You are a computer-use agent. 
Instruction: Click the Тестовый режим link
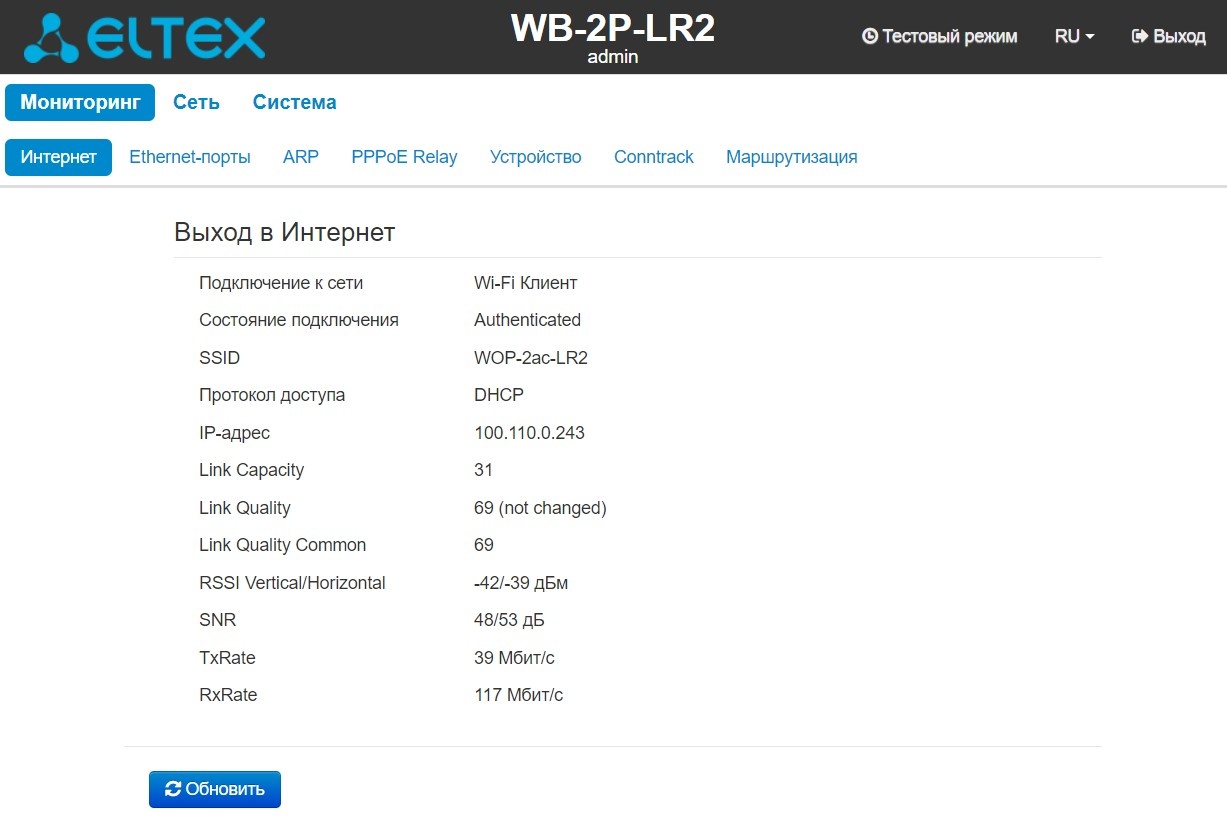point(940,36)
